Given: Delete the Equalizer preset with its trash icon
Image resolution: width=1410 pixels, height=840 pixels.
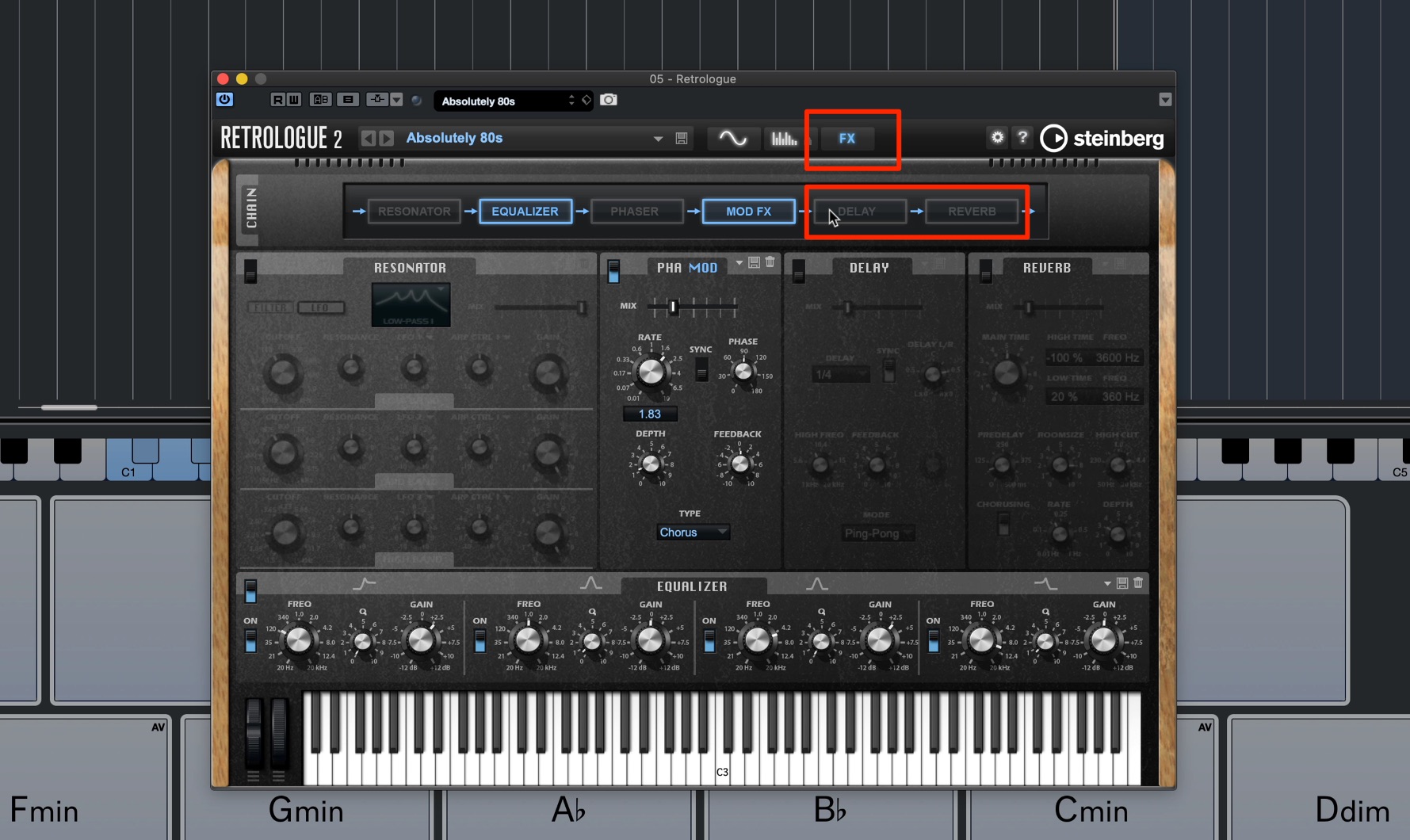Looking at the screenshot, I should click(1138, 582).
